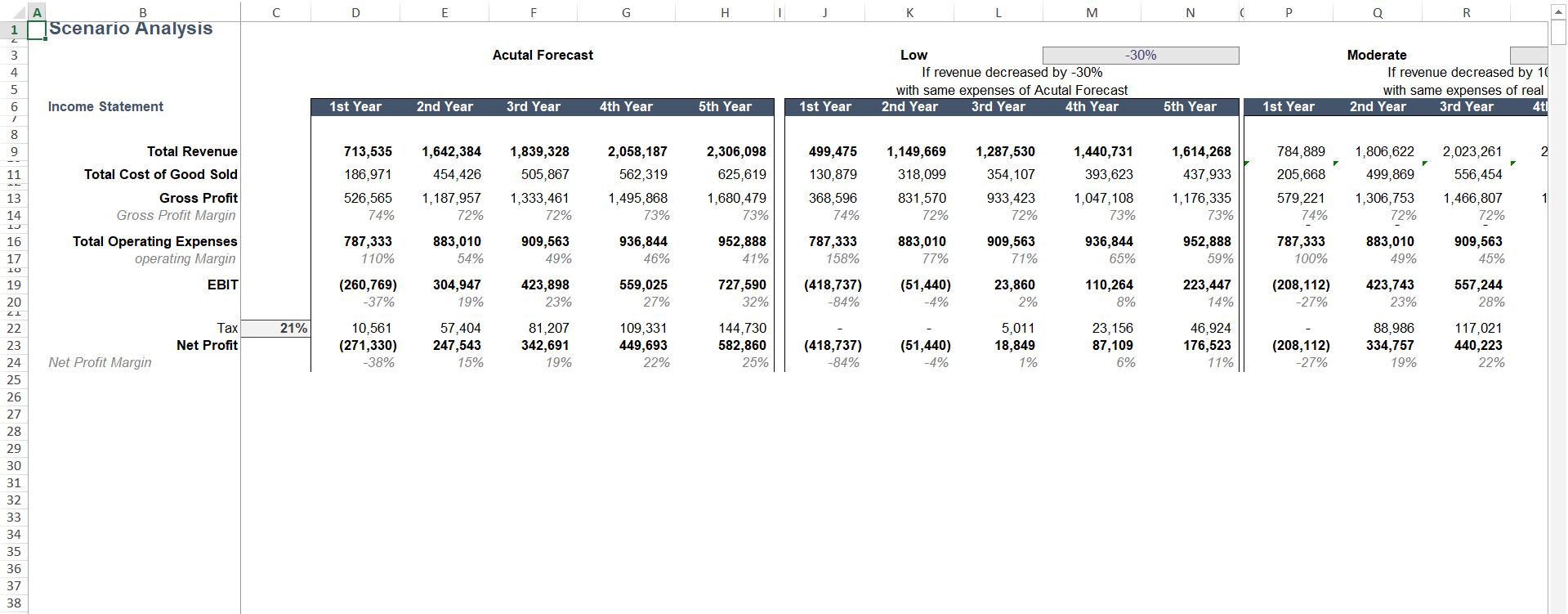This screenshot has width=1568, height=614.
Task: Click the 'Gross Profit' row label
Action: pos(199,198)
